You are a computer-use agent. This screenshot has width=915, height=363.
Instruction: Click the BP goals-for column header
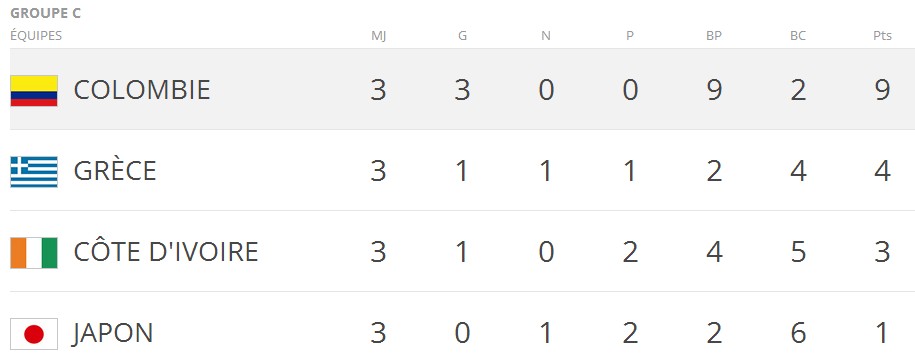coord(714,36)
